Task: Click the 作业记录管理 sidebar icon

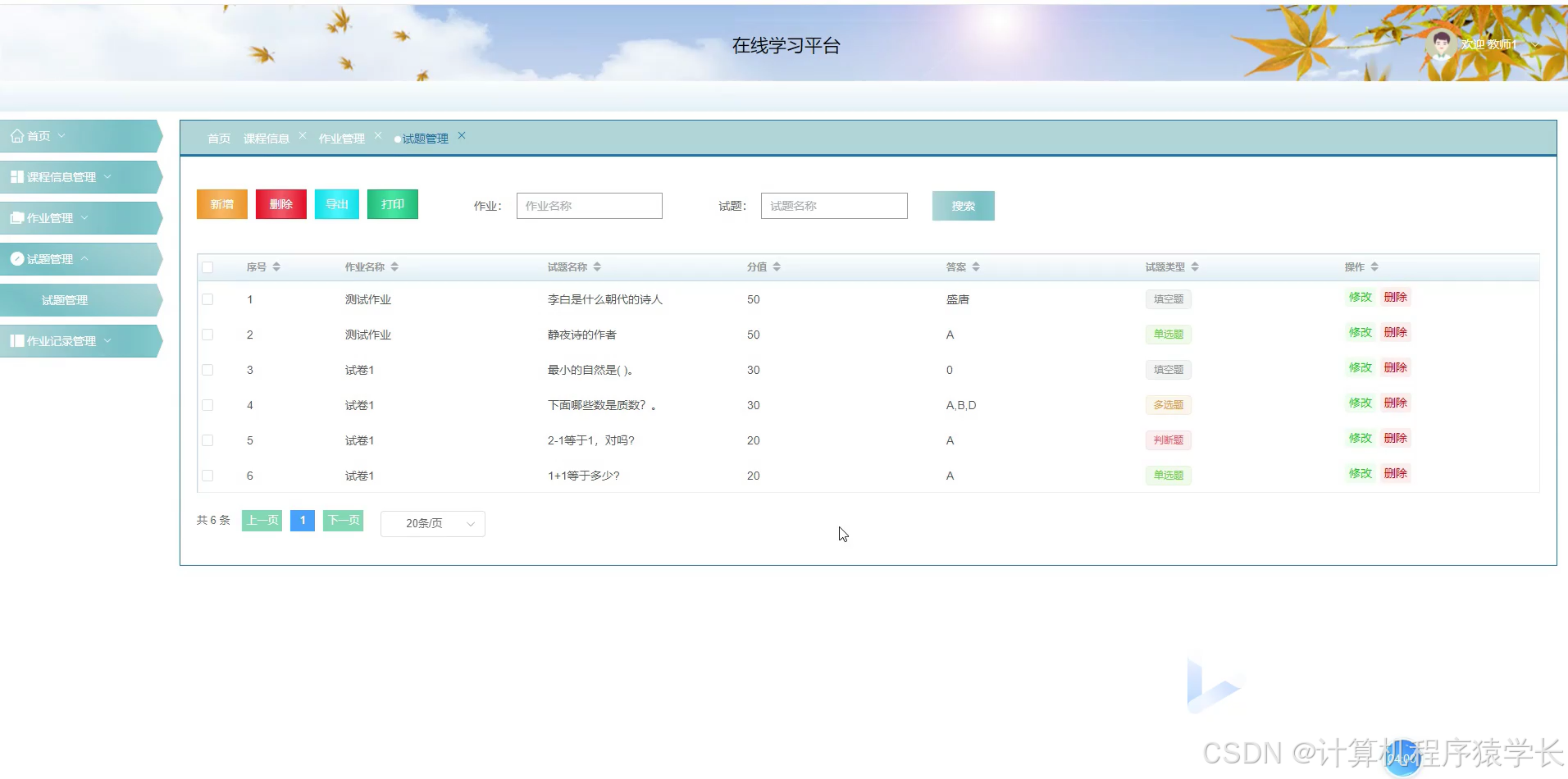Action: [16, 341]
